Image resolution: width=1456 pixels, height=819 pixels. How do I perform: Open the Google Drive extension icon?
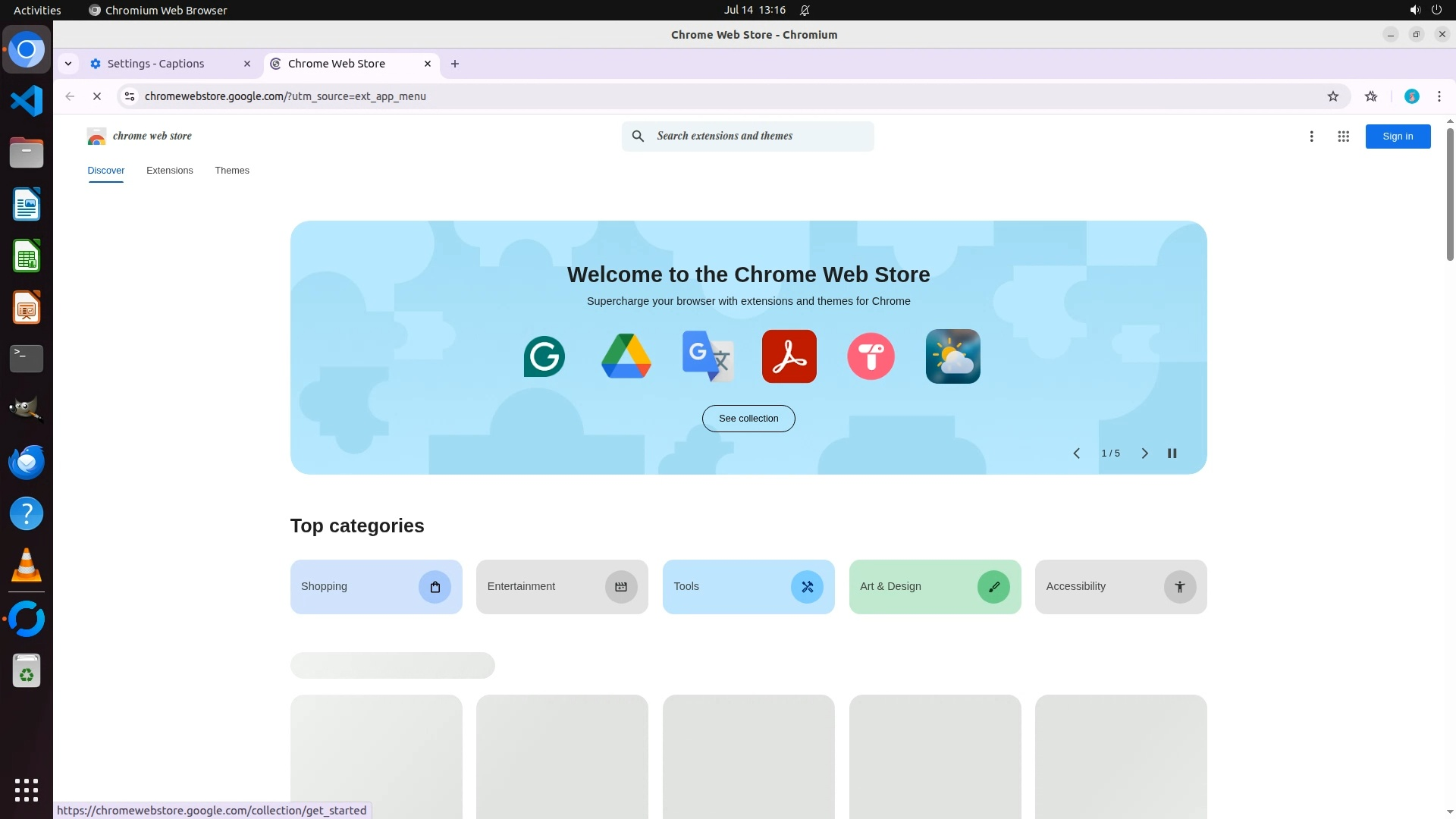pos(626,356)
